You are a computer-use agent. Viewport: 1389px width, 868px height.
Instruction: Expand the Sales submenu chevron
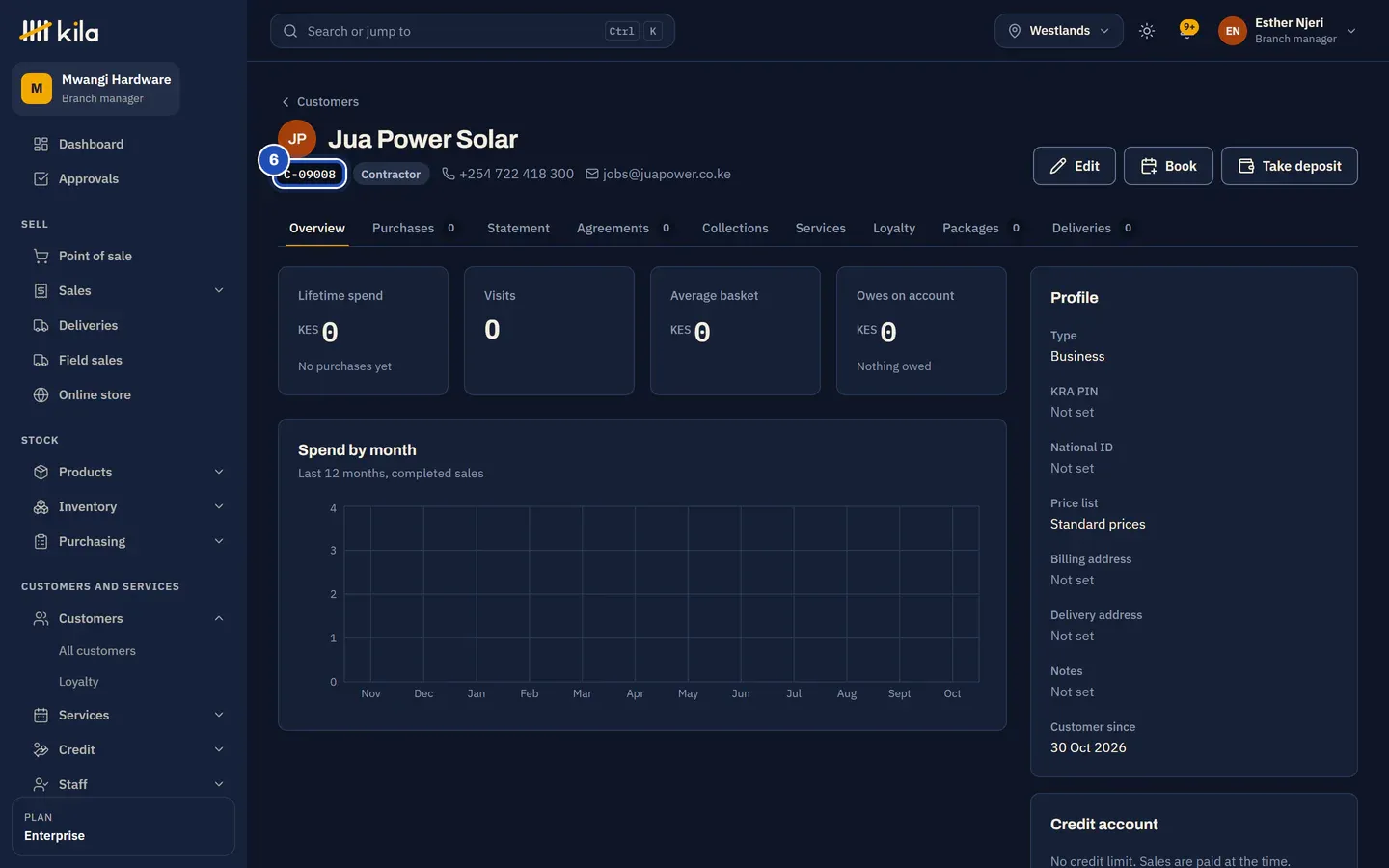(x=219, y=290)
